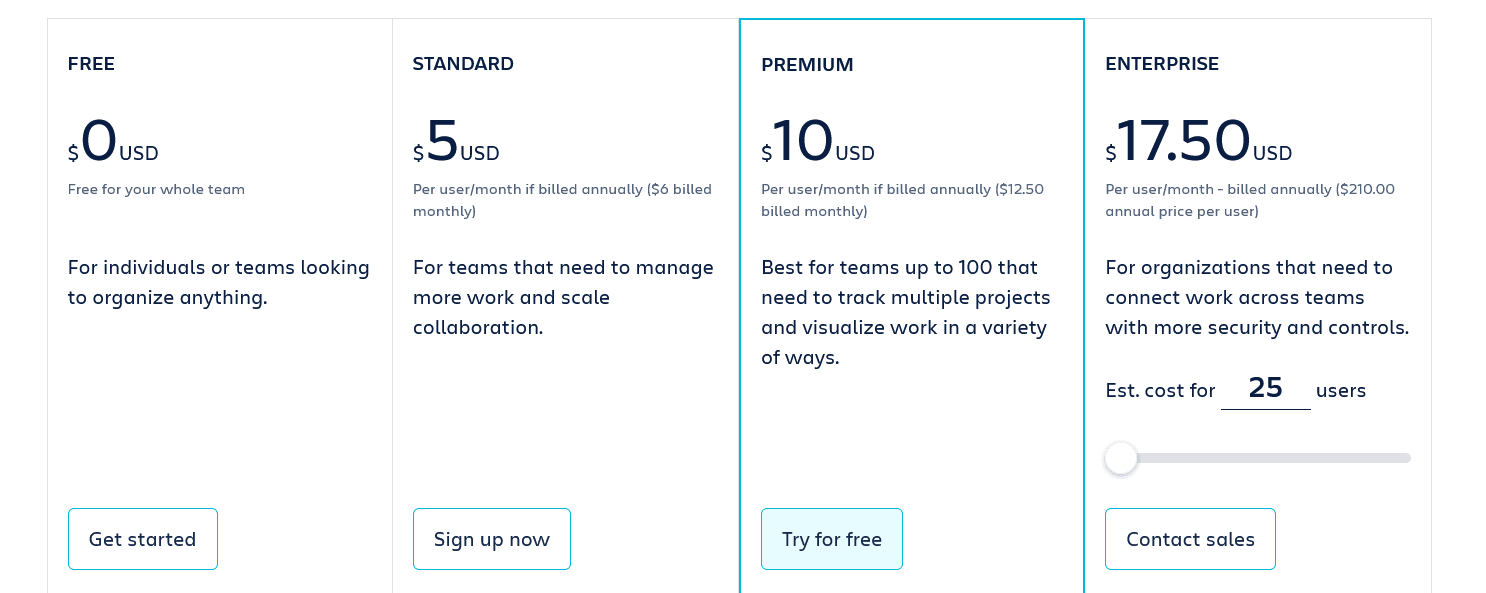
Task: Click the Get started button
Action: (143, 539)
